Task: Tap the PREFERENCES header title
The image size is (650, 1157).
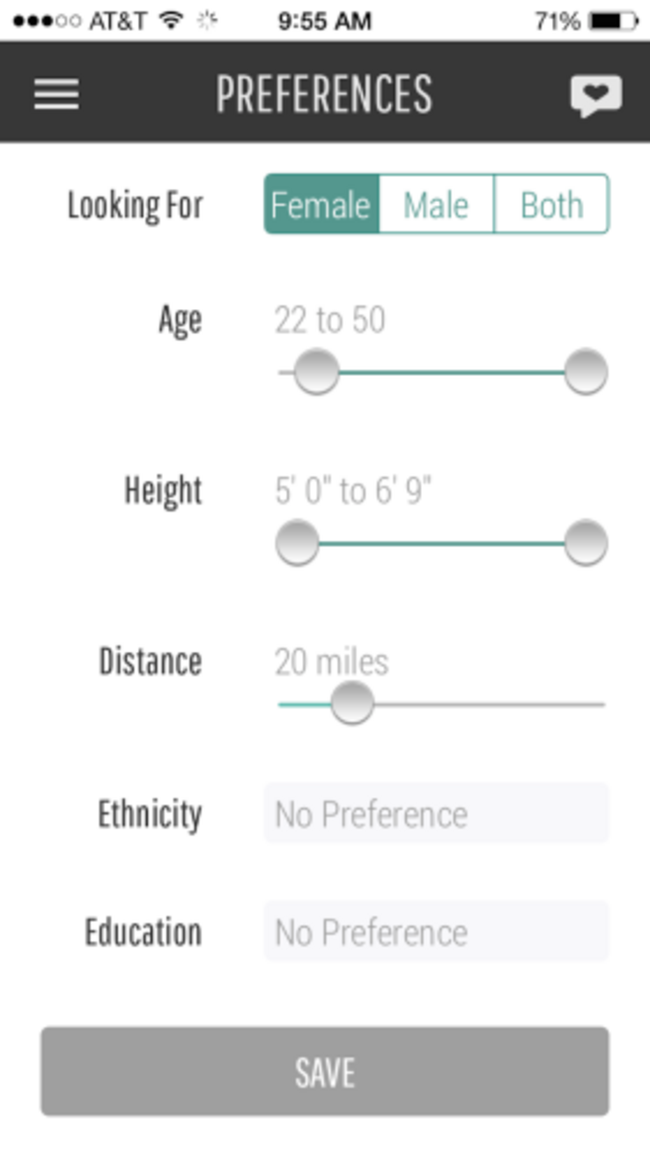Action: (x=325, y=94)
